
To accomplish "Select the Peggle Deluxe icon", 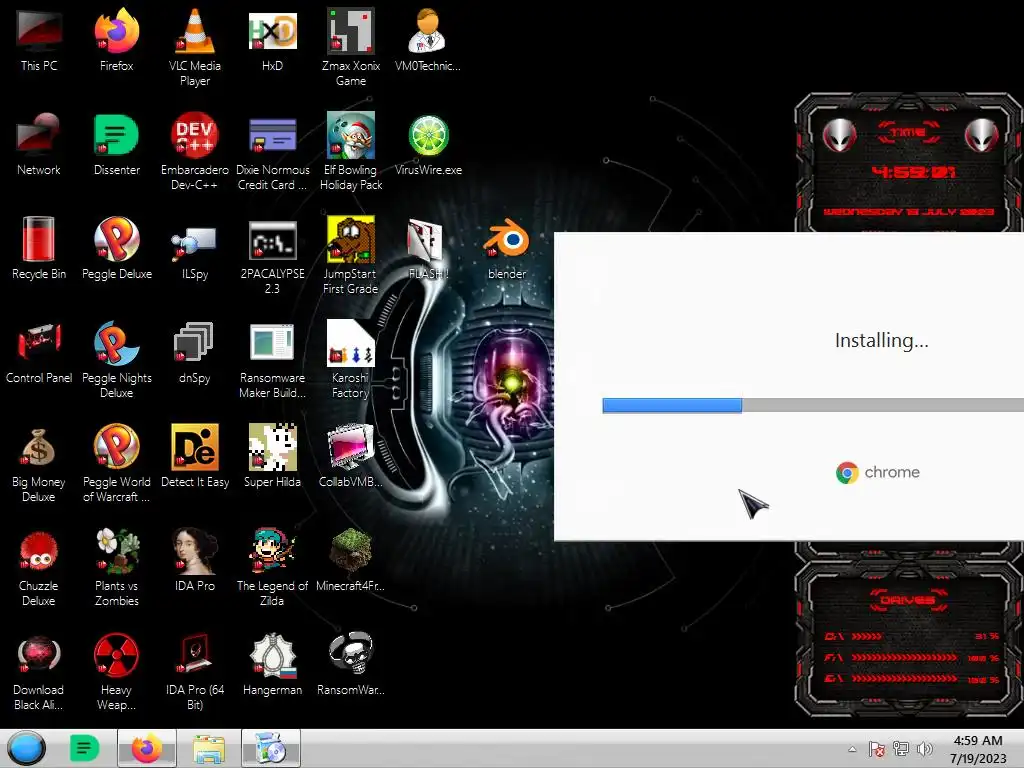I will [116, 248].
